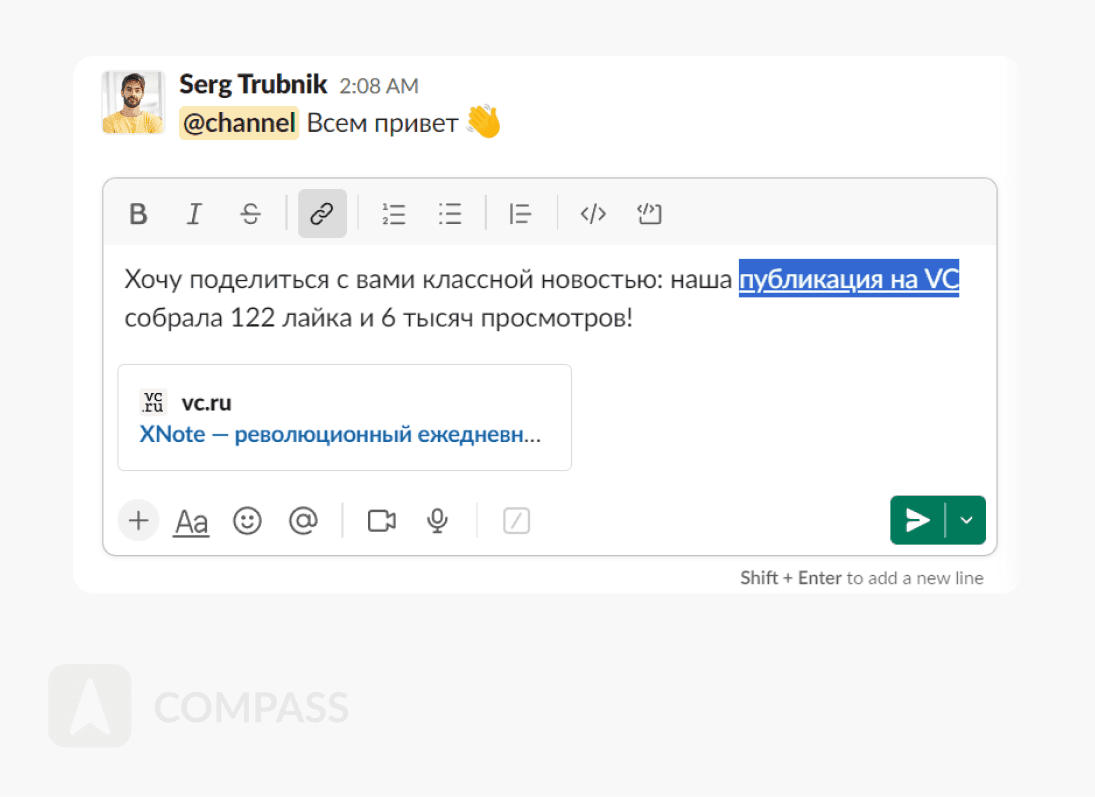Screen dimensions: 1095x797
Task: Open the XNote article link preview
Action: (x=340, y=434)
